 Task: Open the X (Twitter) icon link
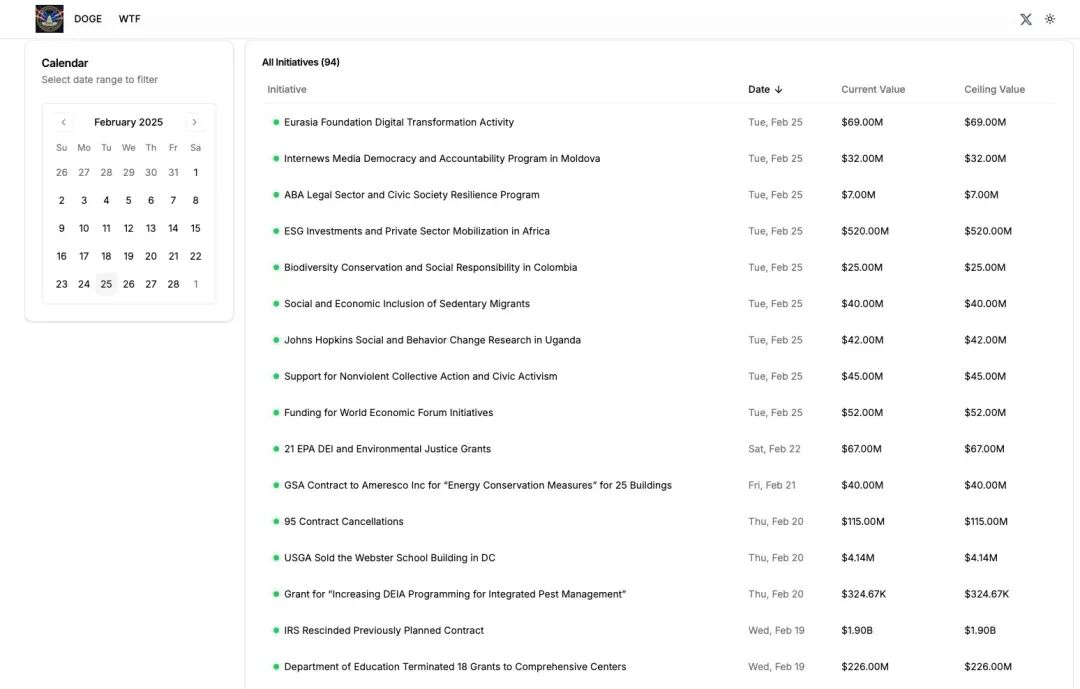click(x=1026, y=19)
